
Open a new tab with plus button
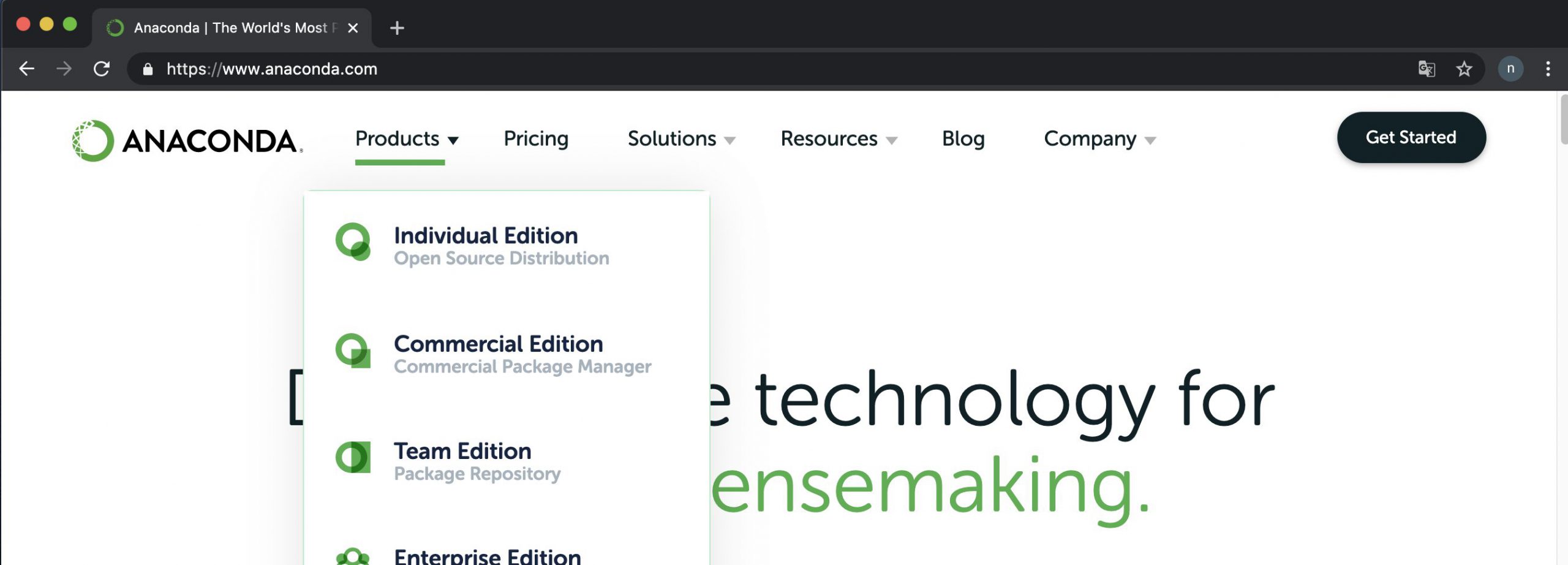(x=397, y=28)
